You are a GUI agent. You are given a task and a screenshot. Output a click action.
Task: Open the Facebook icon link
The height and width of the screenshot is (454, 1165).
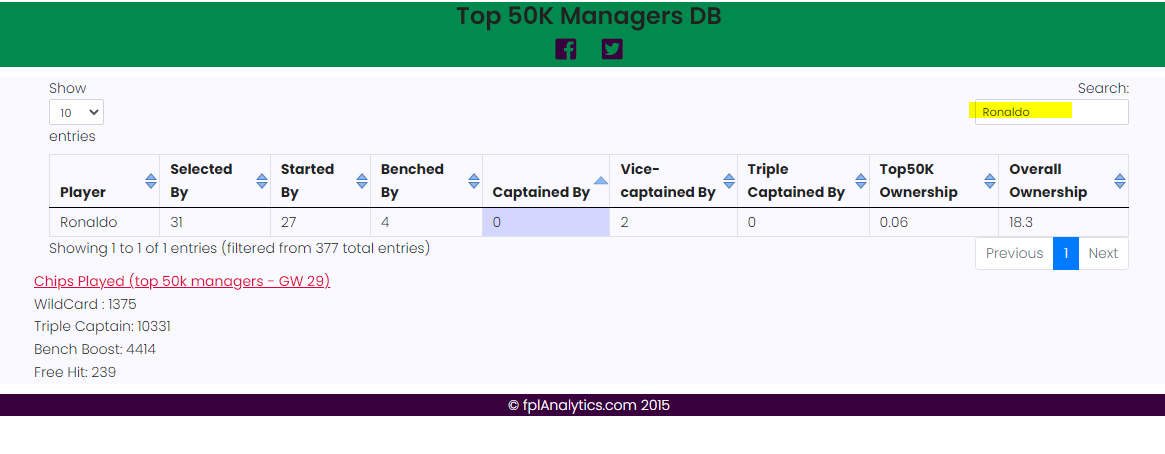pyautogui.click(x=565, y=49)
